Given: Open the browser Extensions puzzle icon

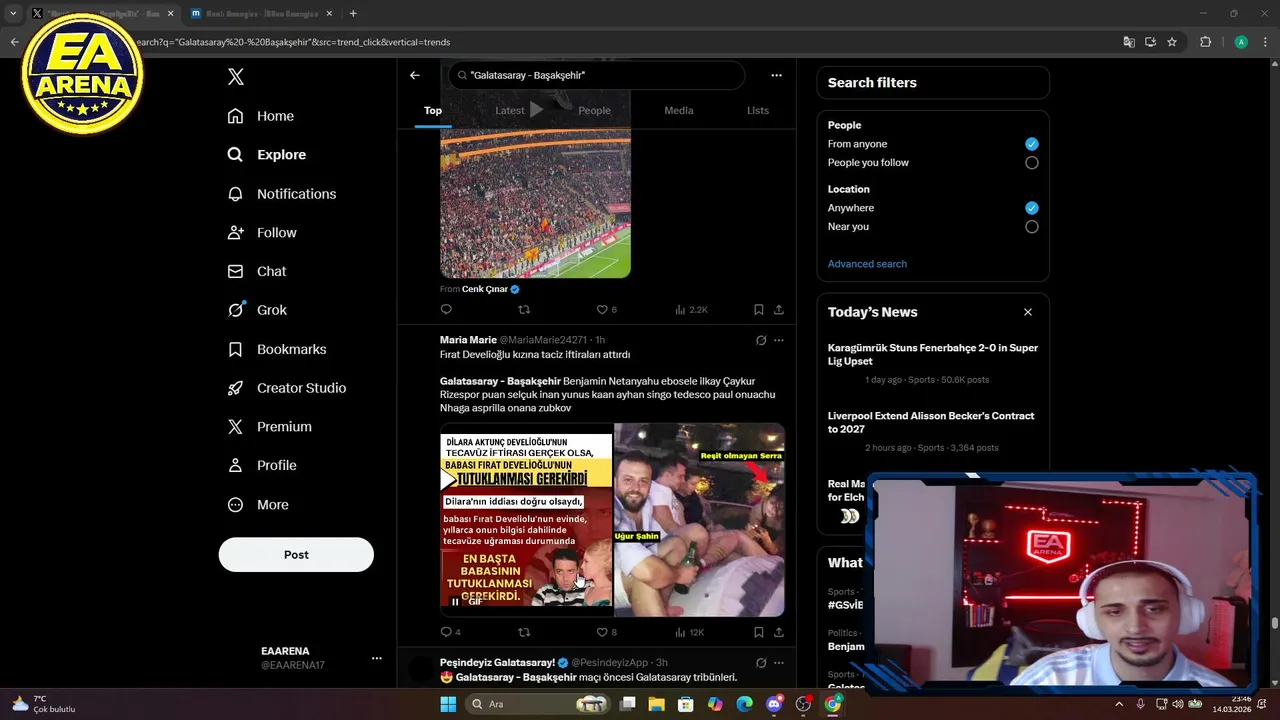Looking at the screenshot, I should click(1205, 42).
